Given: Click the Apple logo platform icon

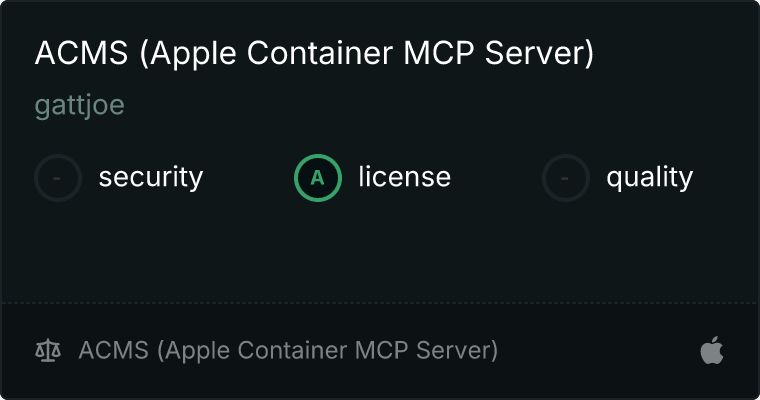Looking at the screenshot, I should pyautogui.click(x=712, y=350).
